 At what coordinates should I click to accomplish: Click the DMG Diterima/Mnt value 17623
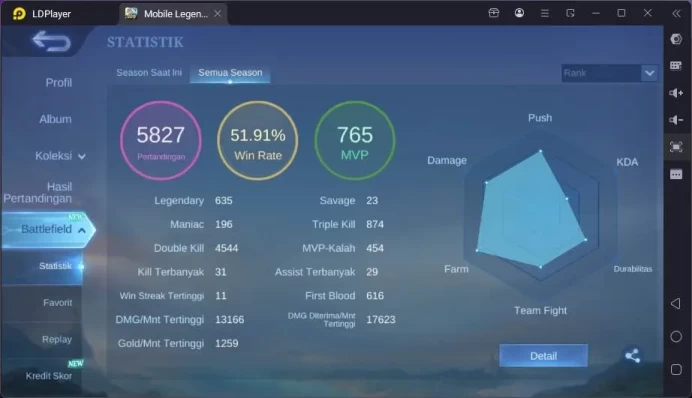pos(380,319)
